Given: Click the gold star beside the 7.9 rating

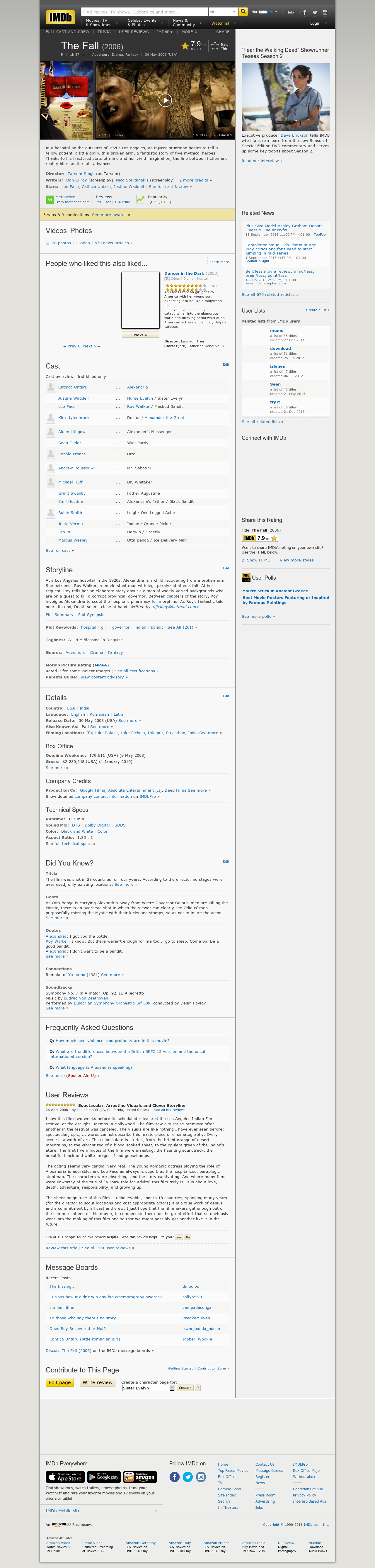Looking at the screenshot, I should (x=185, y=46).
